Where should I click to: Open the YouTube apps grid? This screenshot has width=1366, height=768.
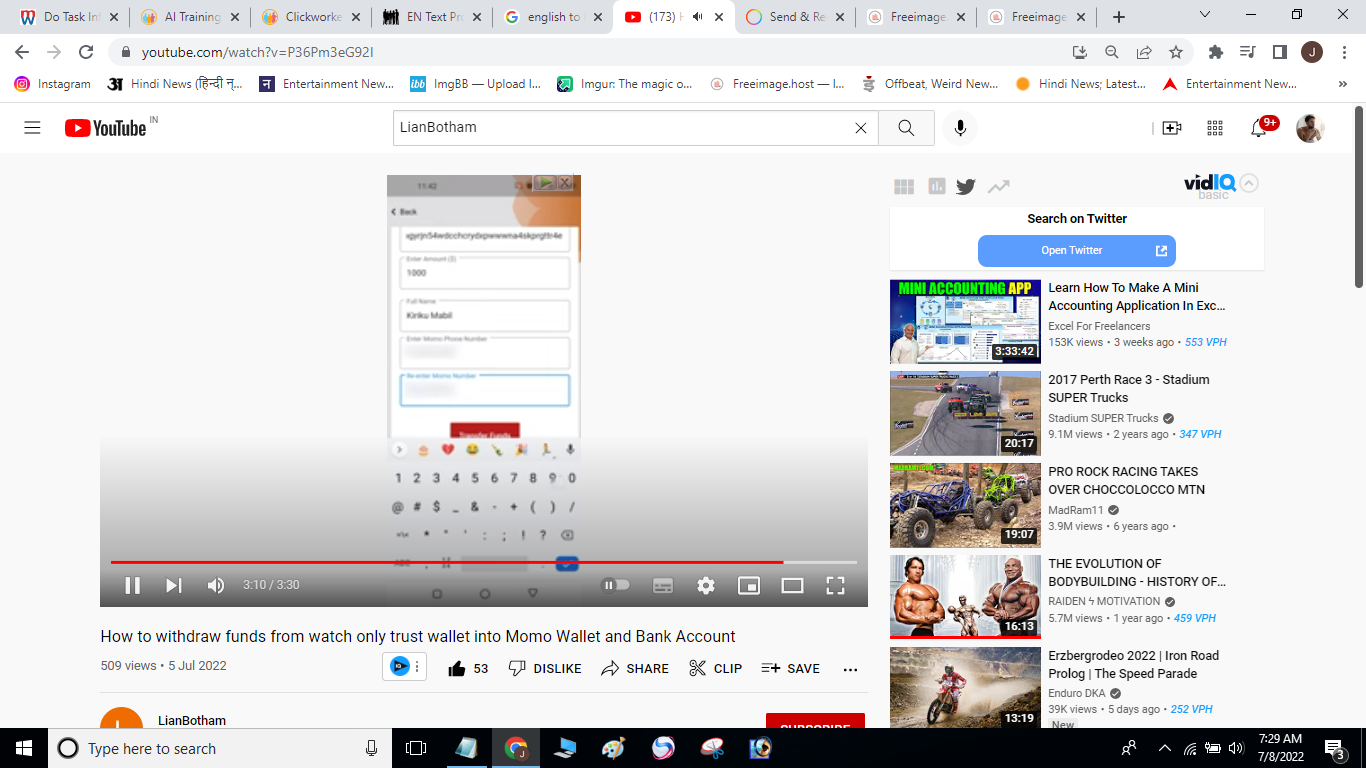[1215, 128]
